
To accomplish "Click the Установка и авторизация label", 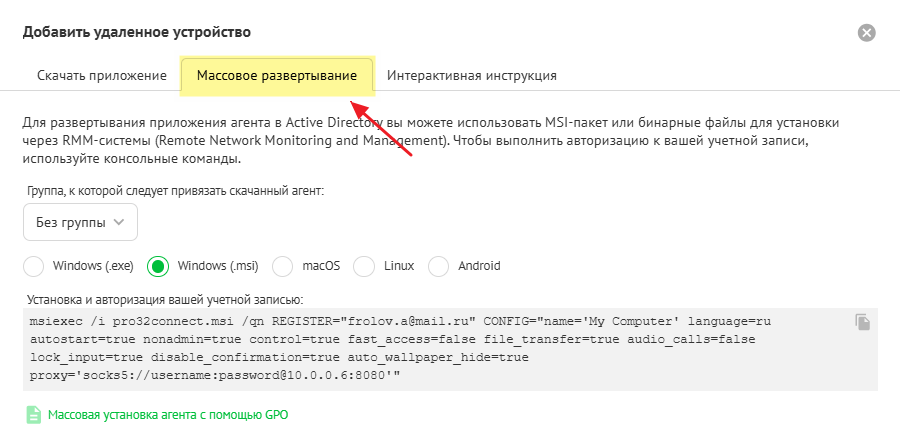I will (x=163, y=298).
